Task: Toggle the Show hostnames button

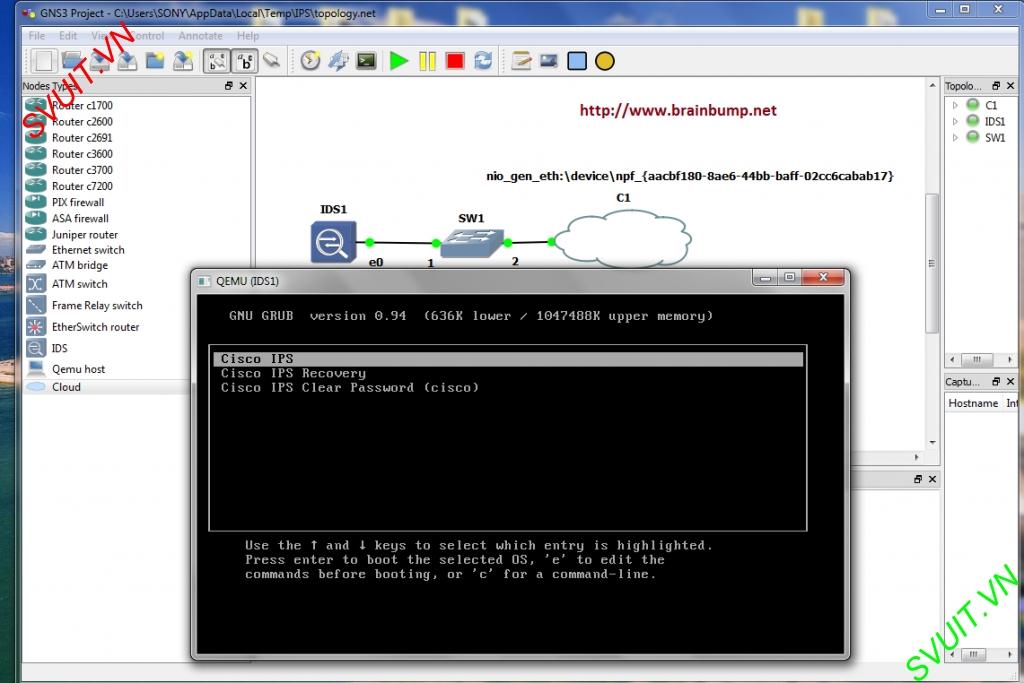Action: (x=245, y=61)
